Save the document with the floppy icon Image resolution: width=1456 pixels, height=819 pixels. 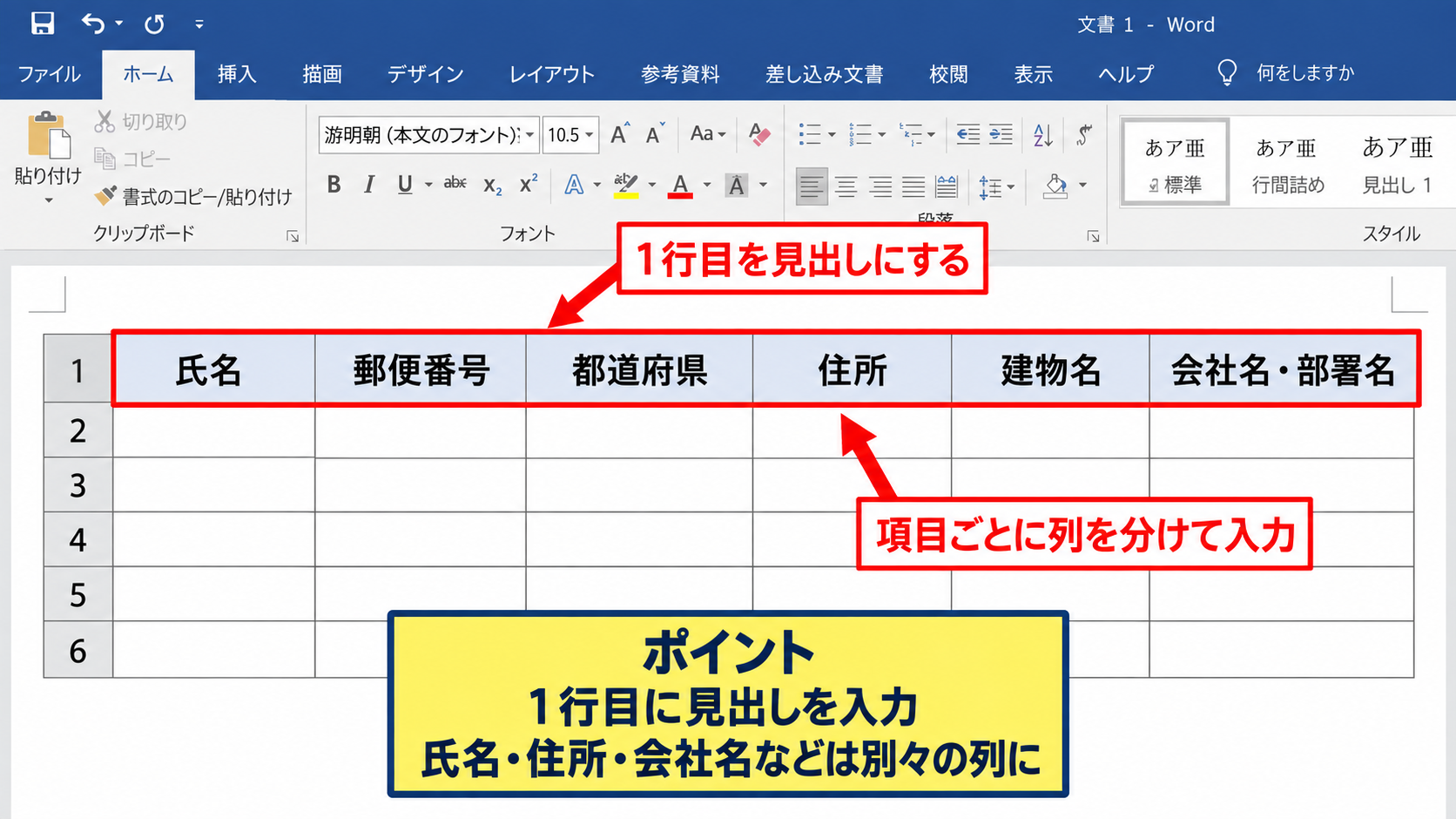[42, 24]
